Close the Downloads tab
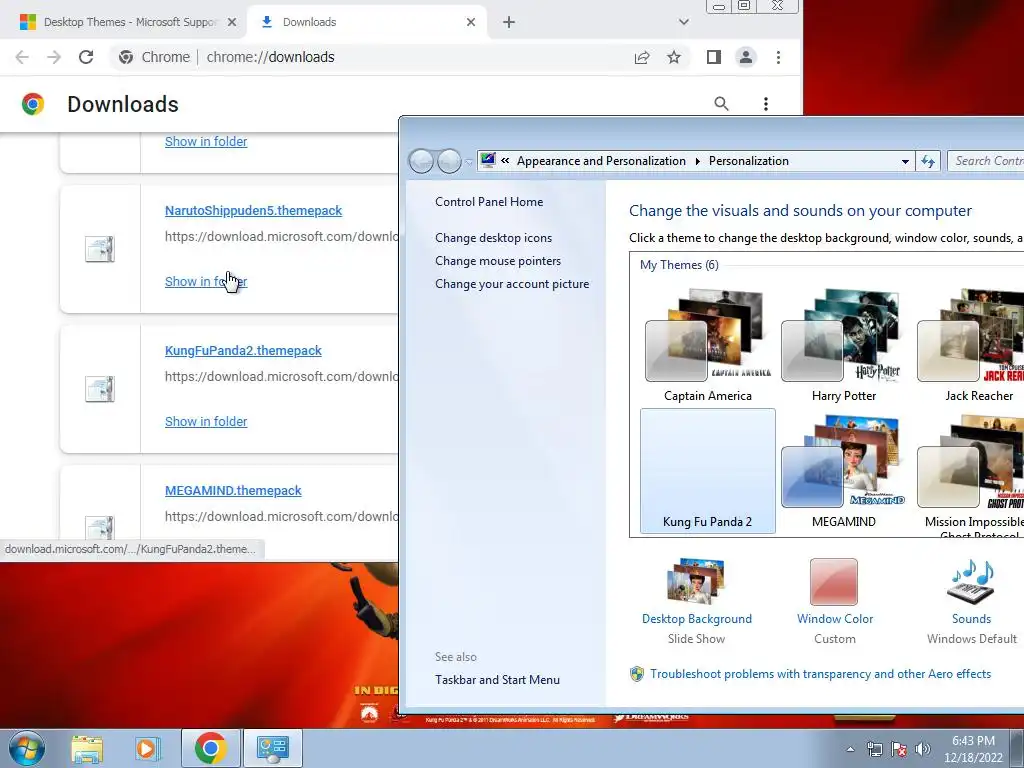This screenshot has height=768, width=1024. tap(471, 22)
